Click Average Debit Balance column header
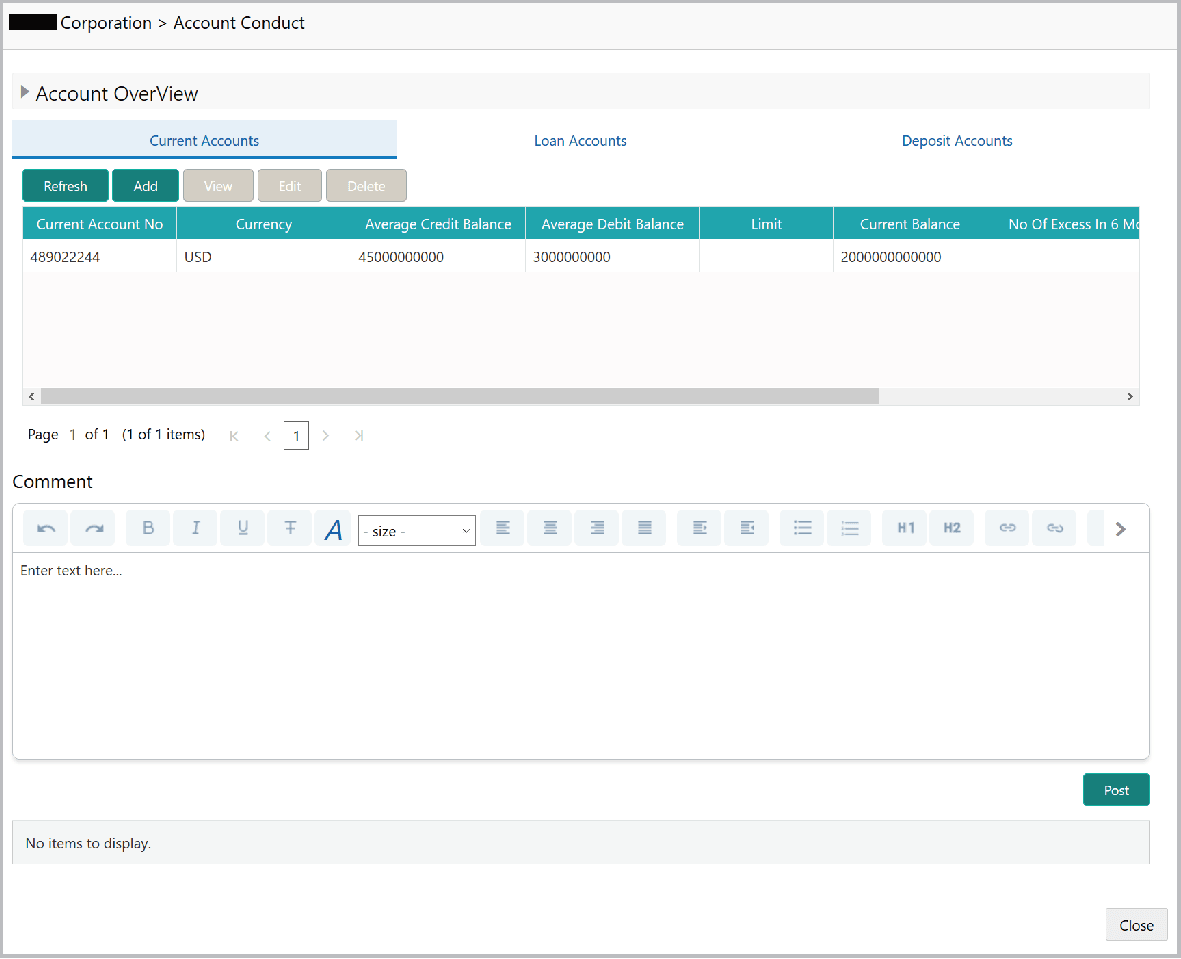The image size is (1181, 959). (x=612, y=224)
